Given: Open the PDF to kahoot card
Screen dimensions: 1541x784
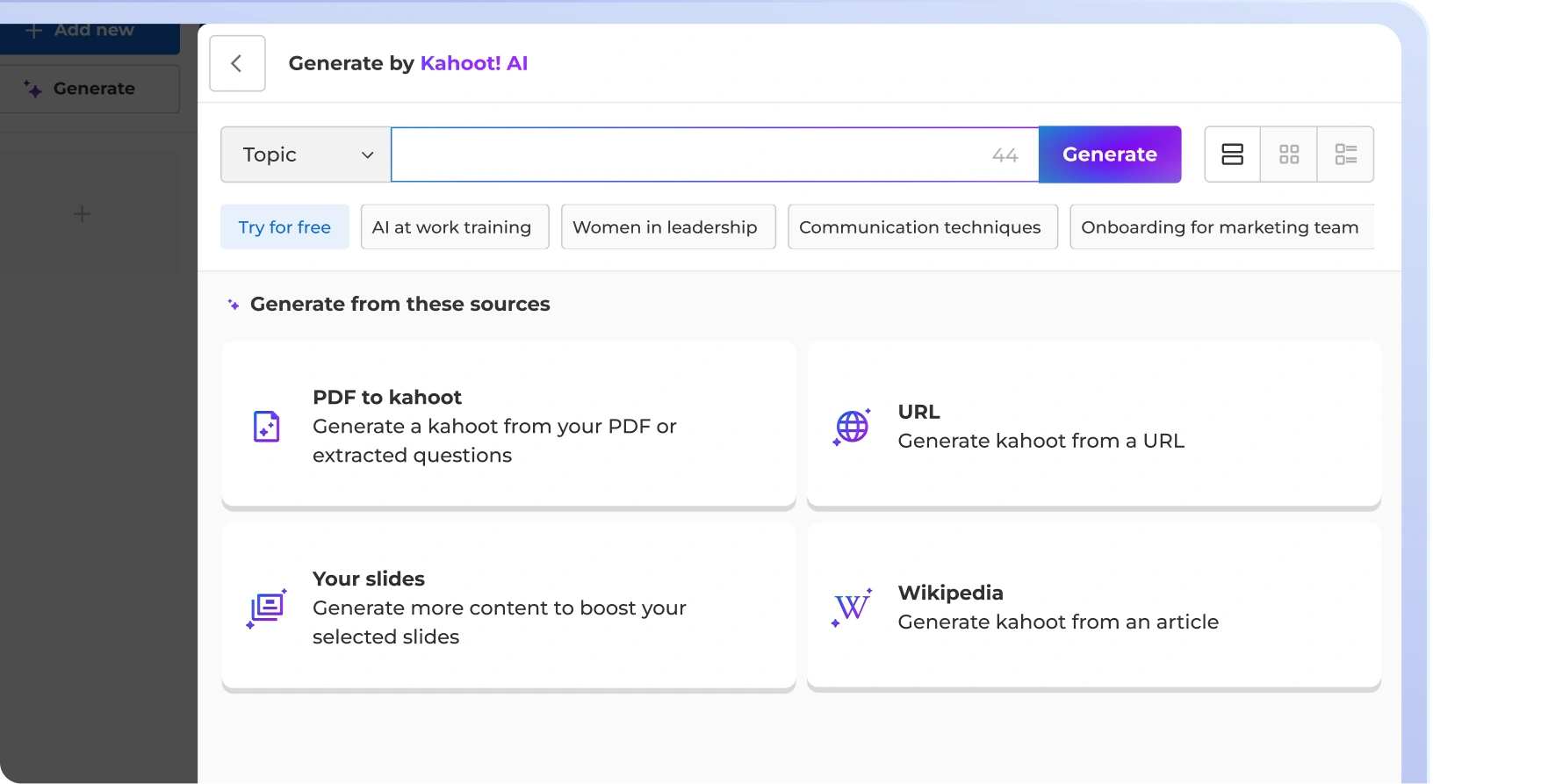Looking at the screenshot, I should pos(508,425).
